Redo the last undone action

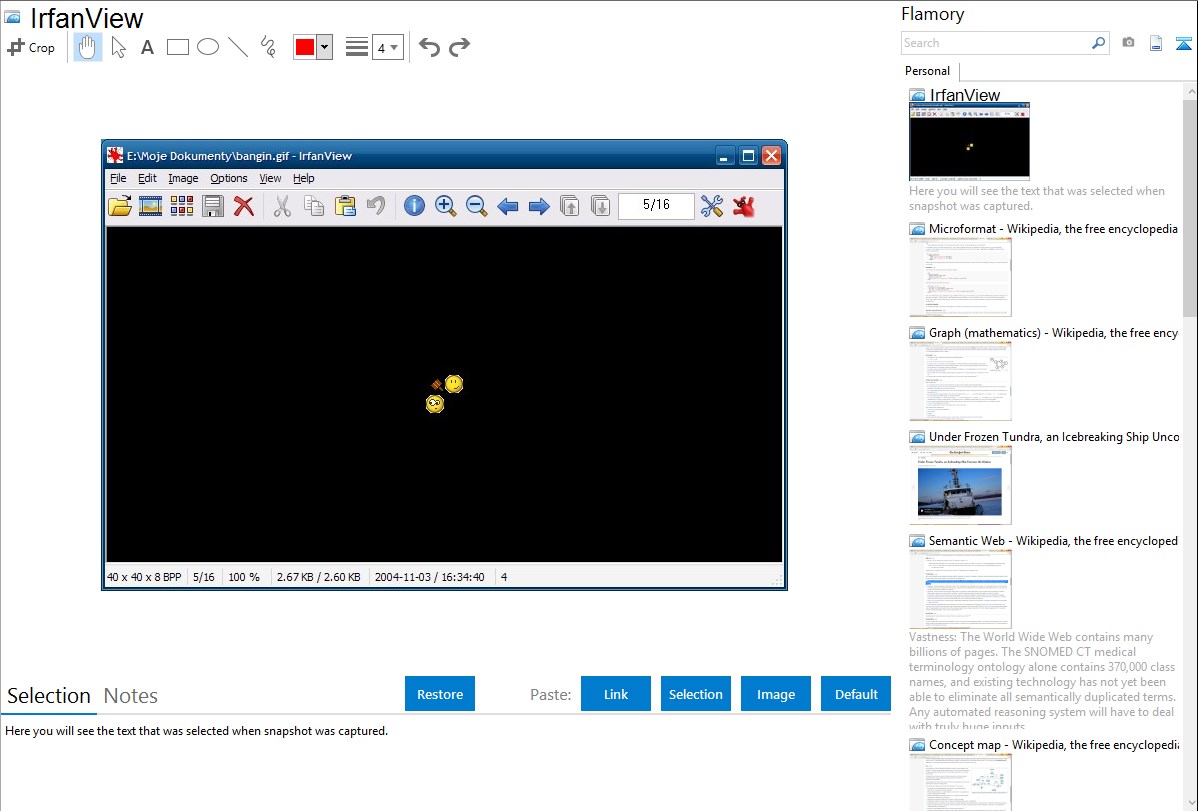pyautogui.click(x=459, y=47)
